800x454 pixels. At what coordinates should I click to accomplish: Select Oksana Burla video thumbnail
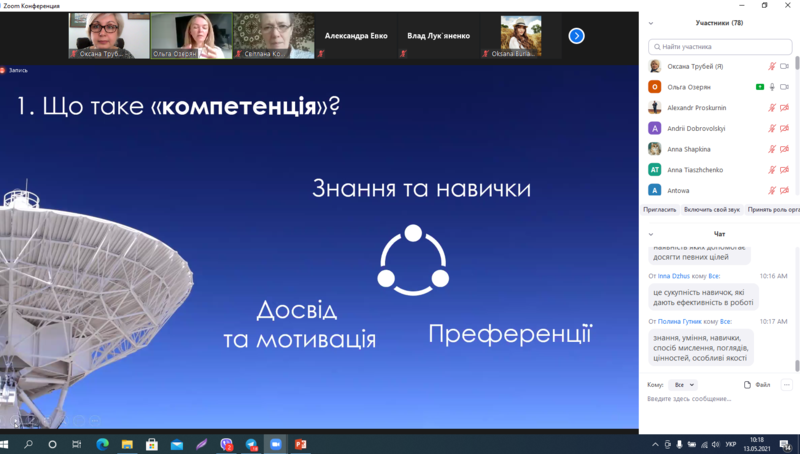click(520, 36)
